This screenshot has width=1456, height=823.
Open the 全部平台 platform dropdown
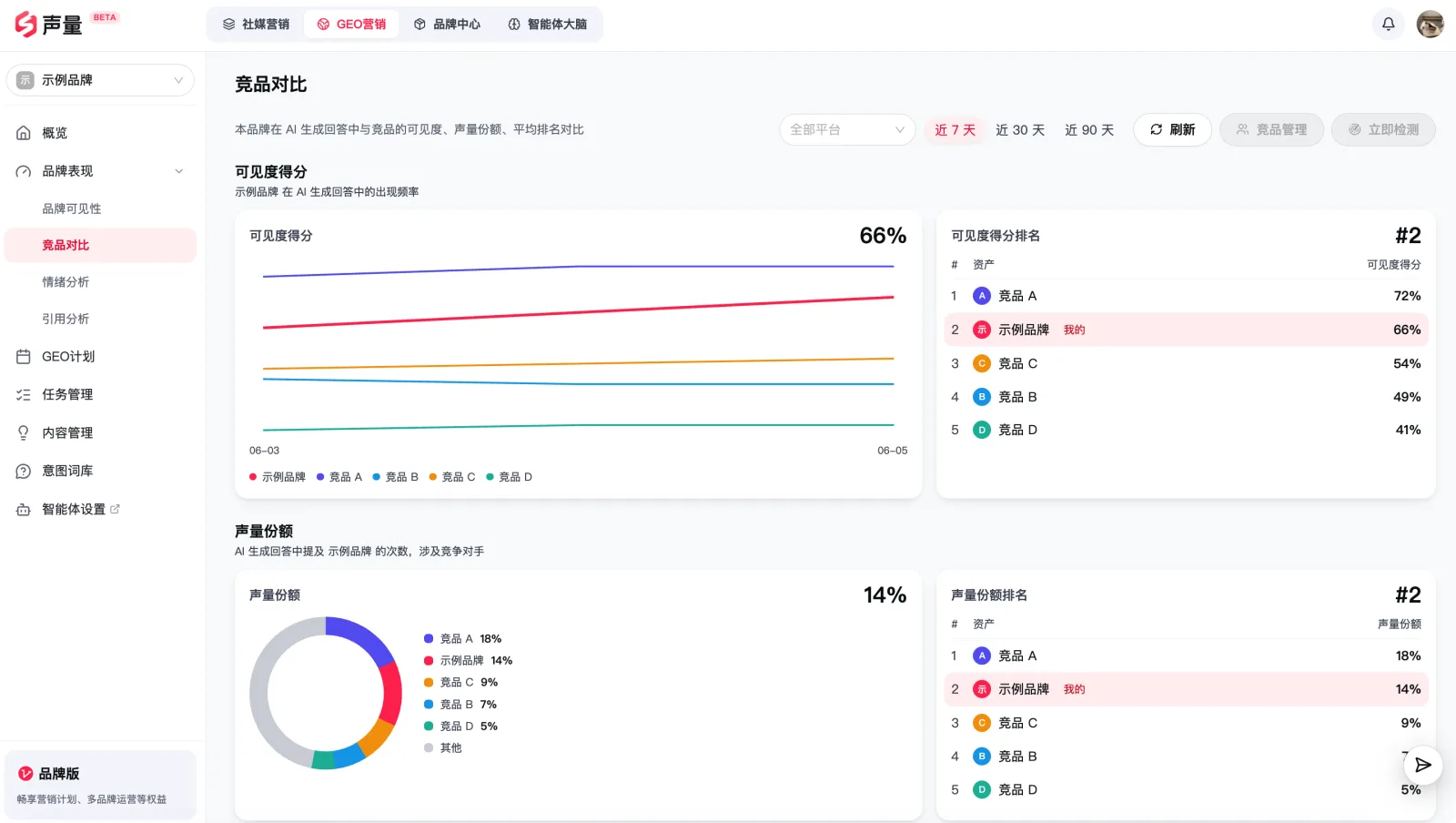click(847, 130)
